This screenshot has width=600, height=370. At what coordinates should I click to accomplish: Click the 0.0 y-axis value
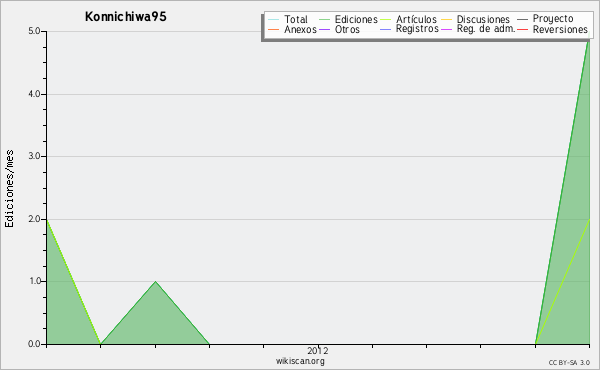pyautogui.click(x=34, y=344)
